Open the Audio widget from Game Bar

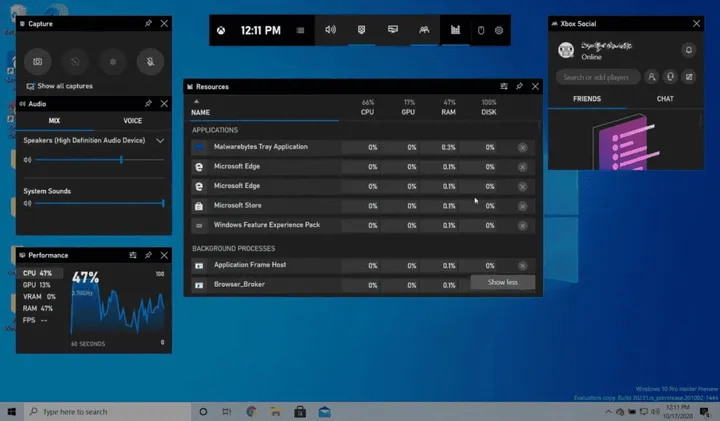point(331,31)
